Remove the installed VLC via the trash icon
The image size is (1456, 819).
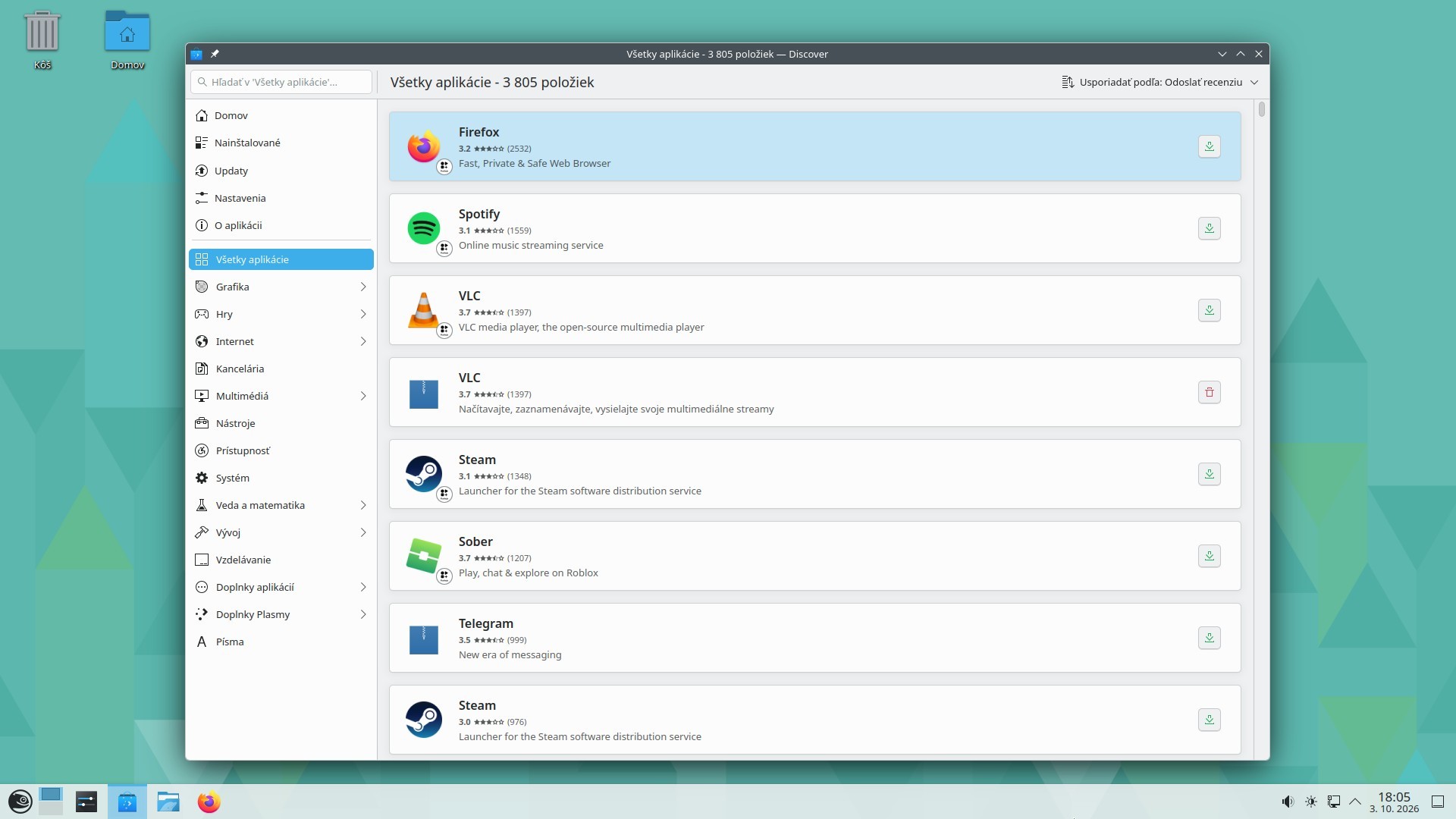pos(1209,392)
